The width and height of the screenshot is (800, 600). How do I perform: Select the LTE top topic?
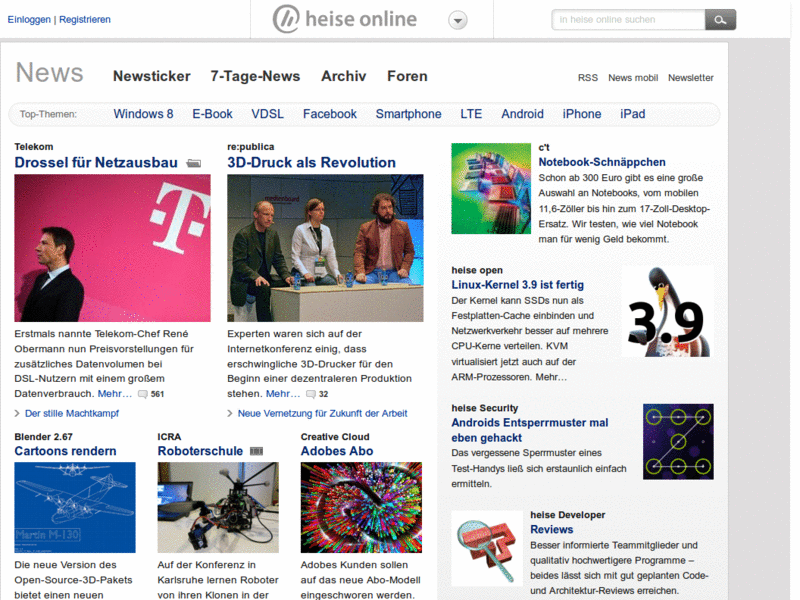click(x=471, y=114)
